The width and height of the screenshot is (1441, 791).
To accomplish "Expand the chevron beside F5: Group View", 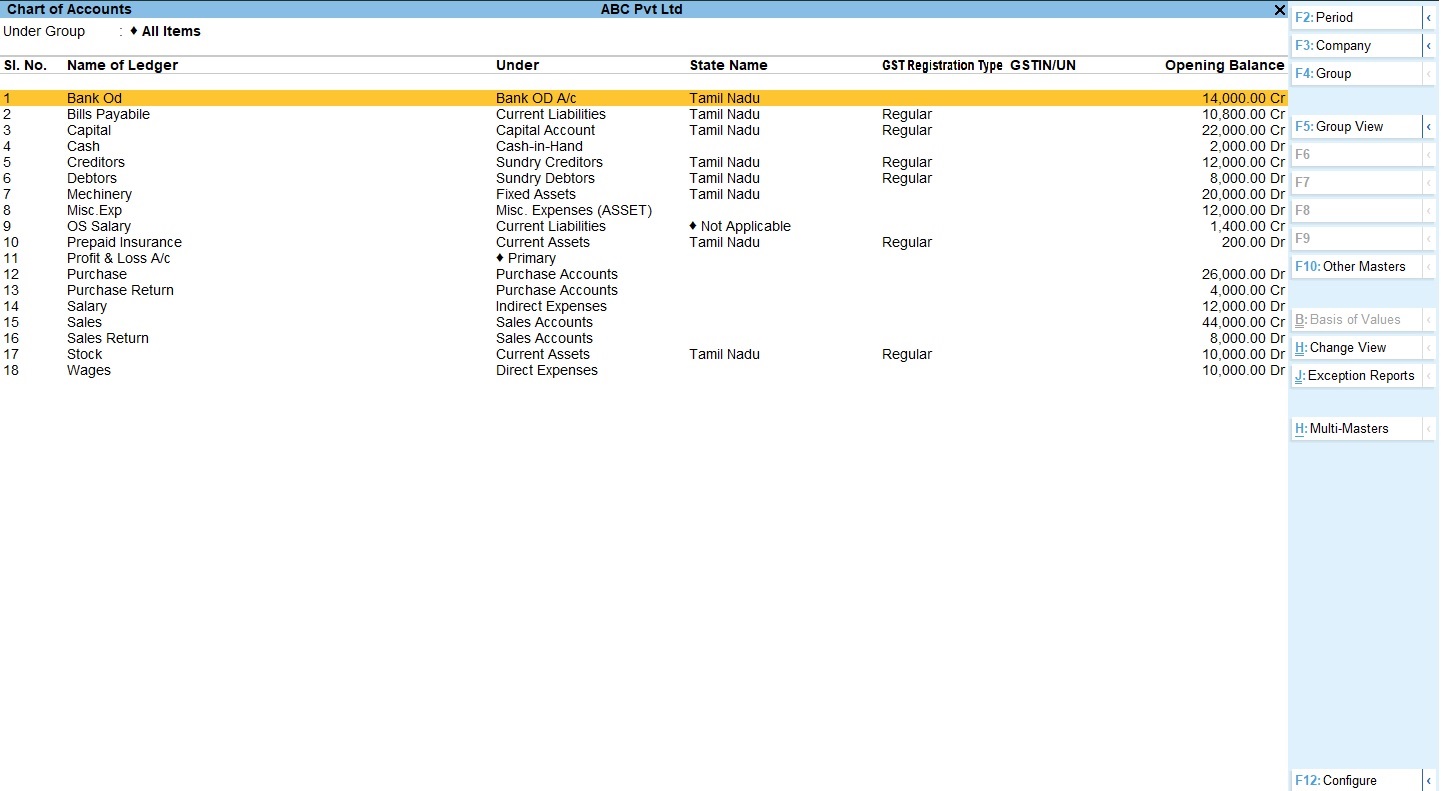I will pos(1430,126).
